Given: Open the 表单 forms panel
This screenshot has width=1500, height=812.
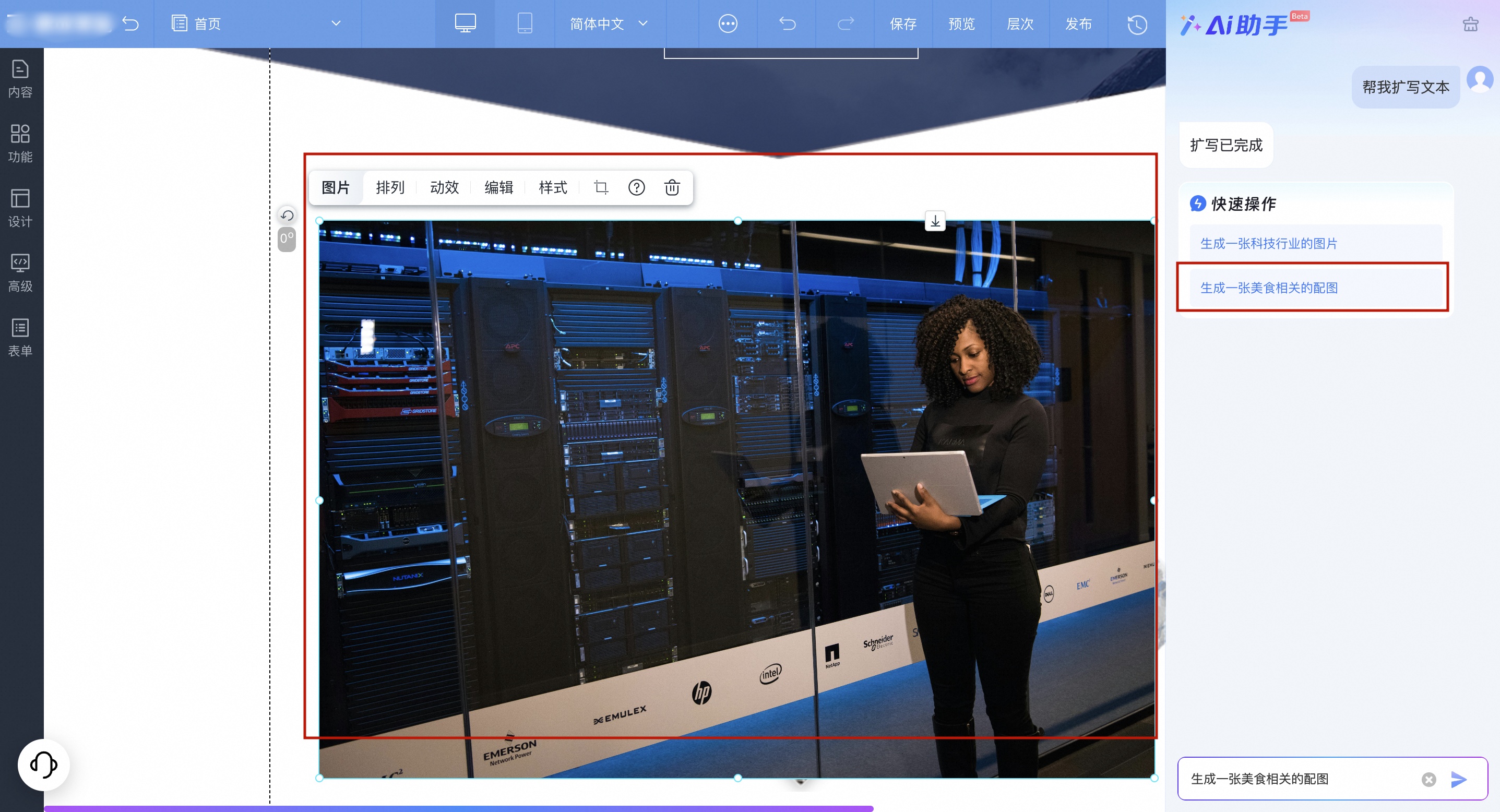Looking at the screenshot, I should (x=20, y=338).
